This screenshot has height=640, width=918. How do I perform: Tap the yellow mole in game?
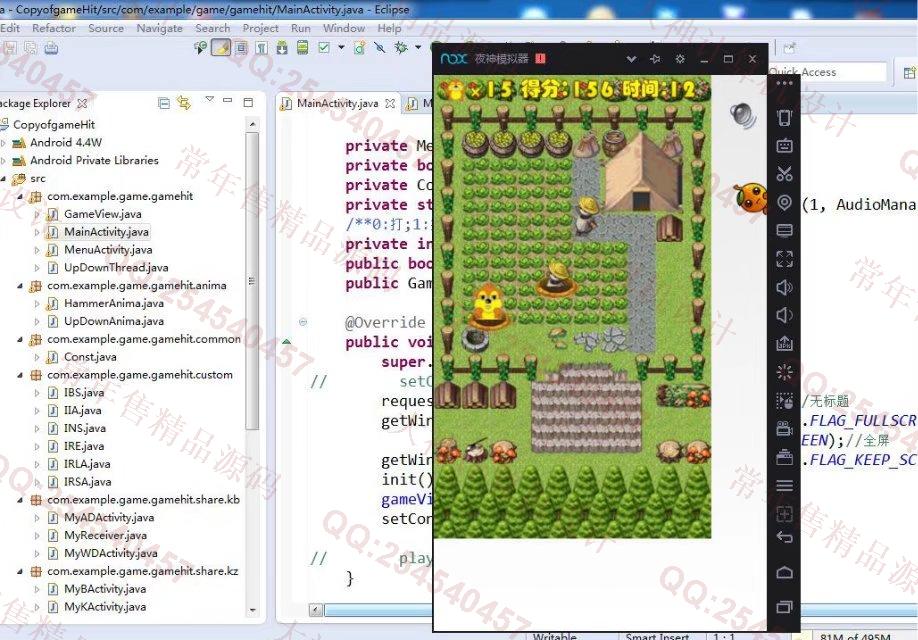(488, 305)
